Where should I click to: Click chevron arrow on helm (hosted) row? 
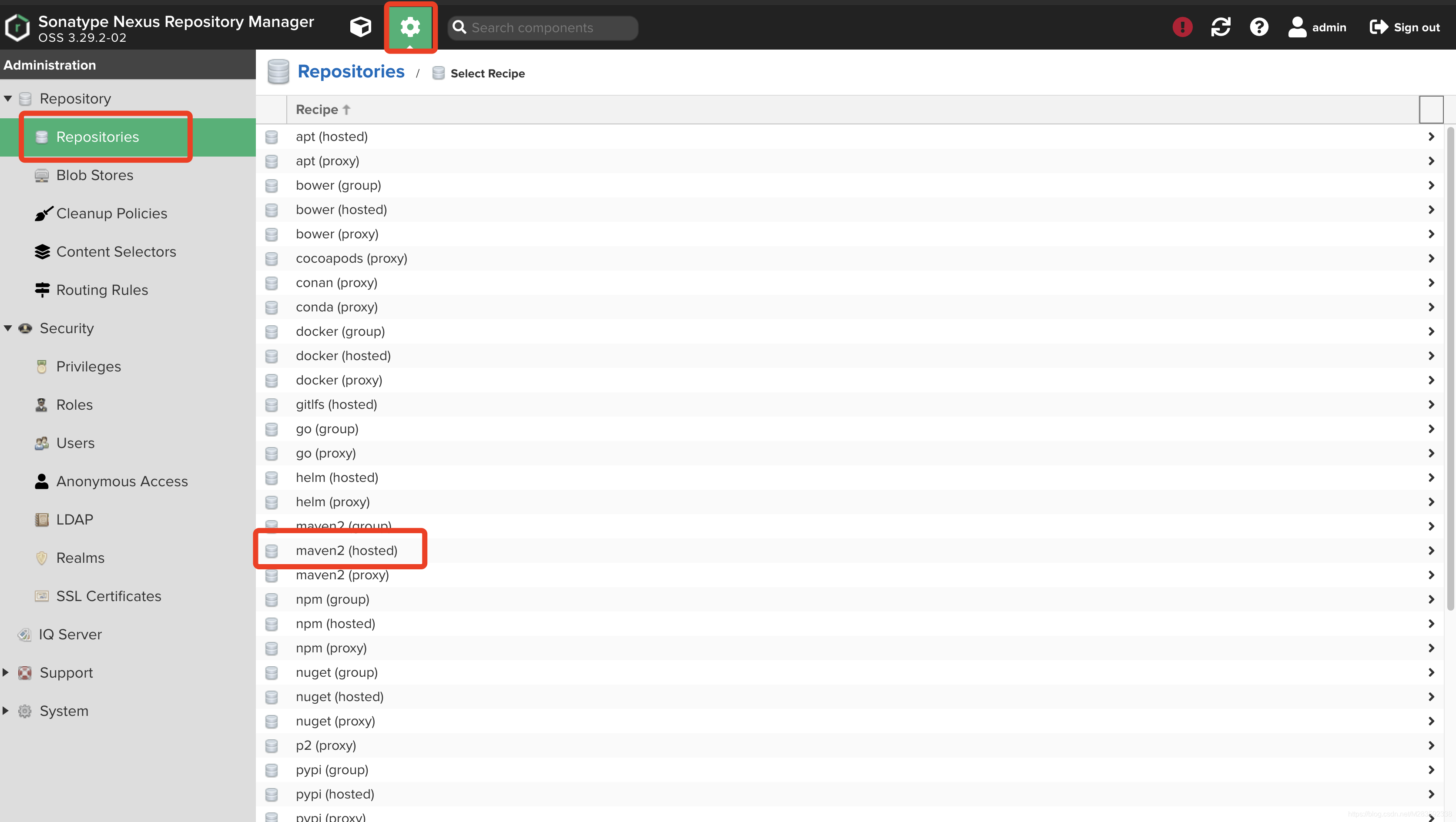tap(1431, 478)
